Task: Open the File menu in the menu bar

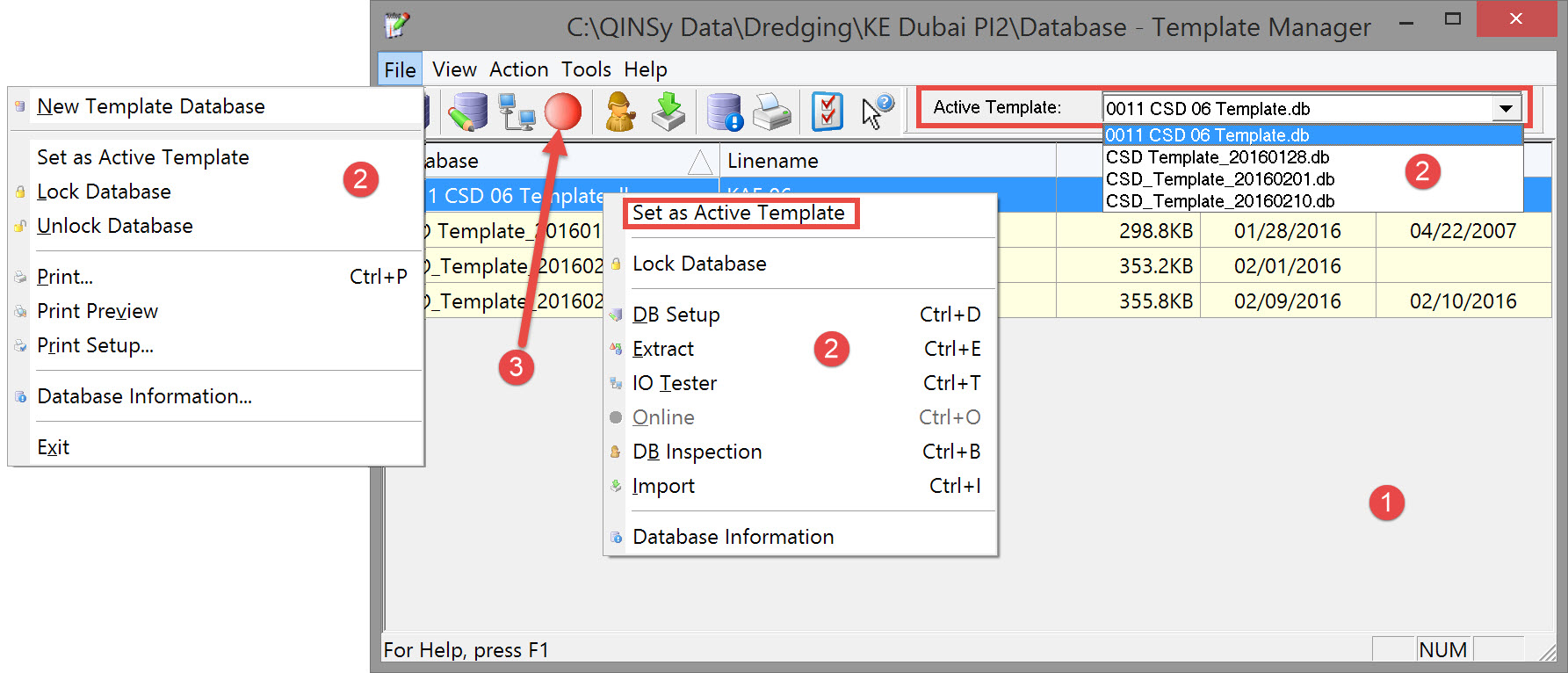Action: (400, 69)
